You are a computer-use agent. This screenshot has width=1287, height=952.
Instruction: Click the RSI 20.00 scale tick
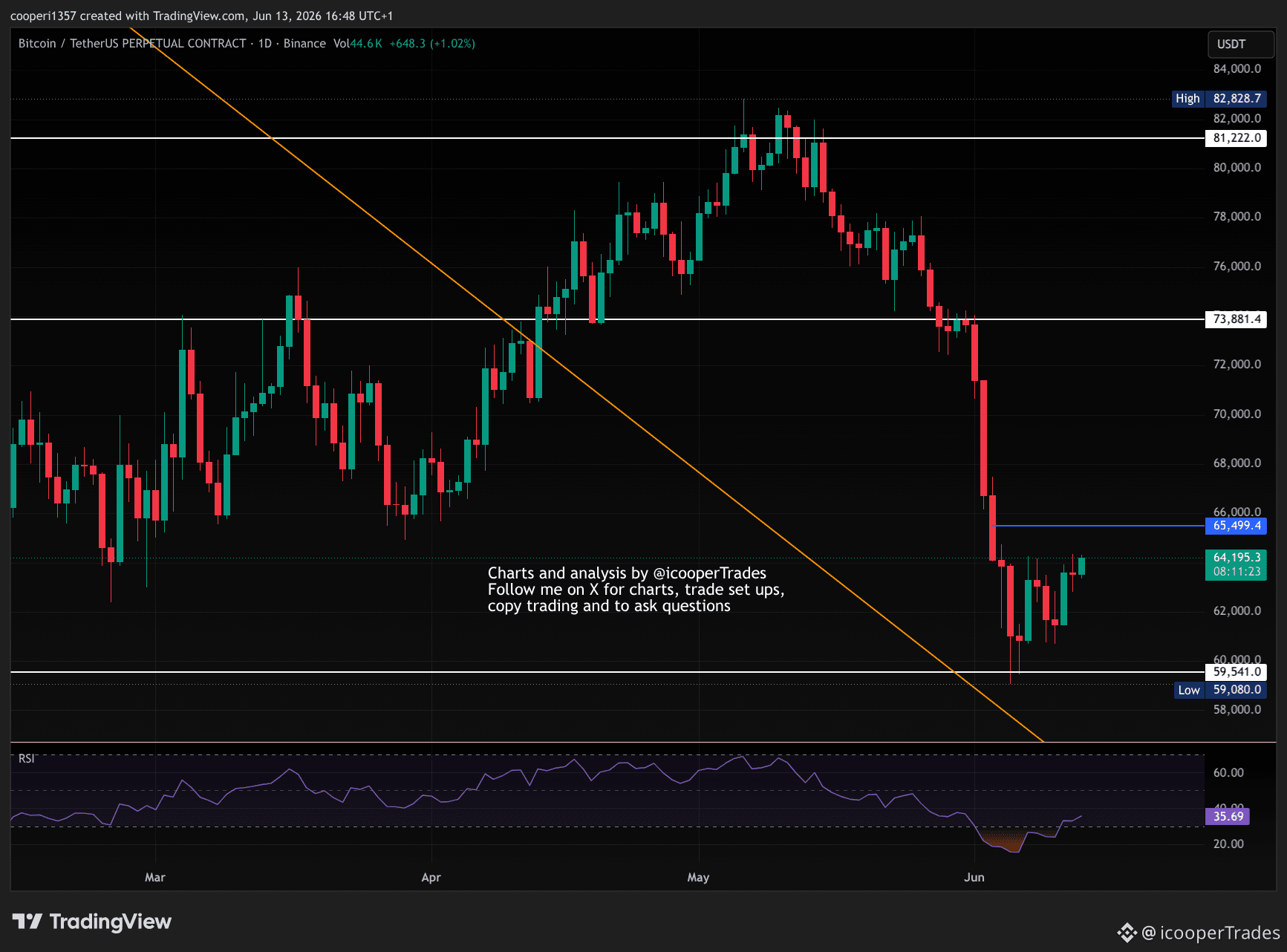(x=1228, y=844)
